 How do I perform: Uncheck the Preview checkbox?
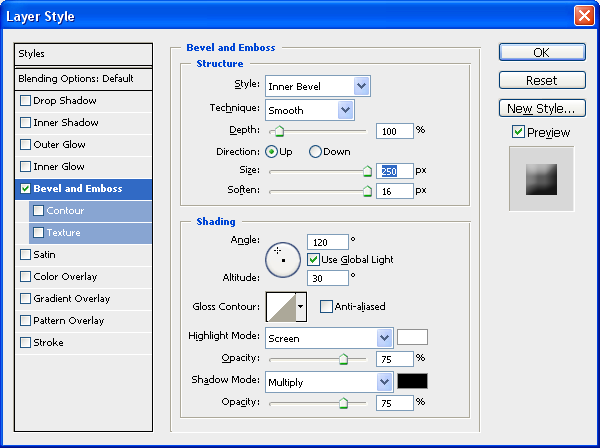click(x=518, y=132)
